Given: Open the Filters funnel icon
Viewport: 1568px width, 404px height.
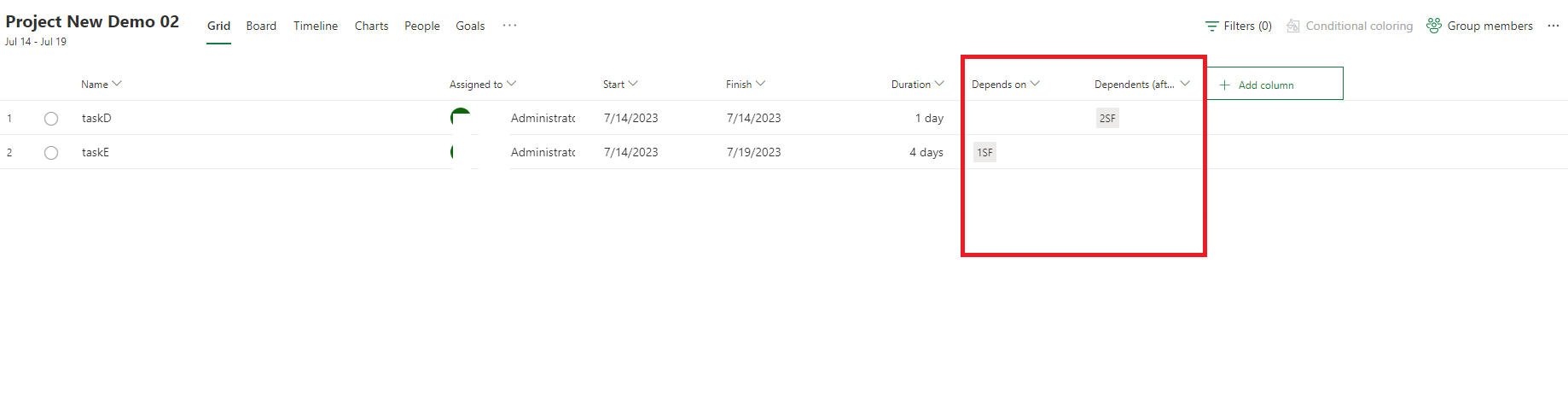Looking at the screenshot, I should pos(1211,26).
